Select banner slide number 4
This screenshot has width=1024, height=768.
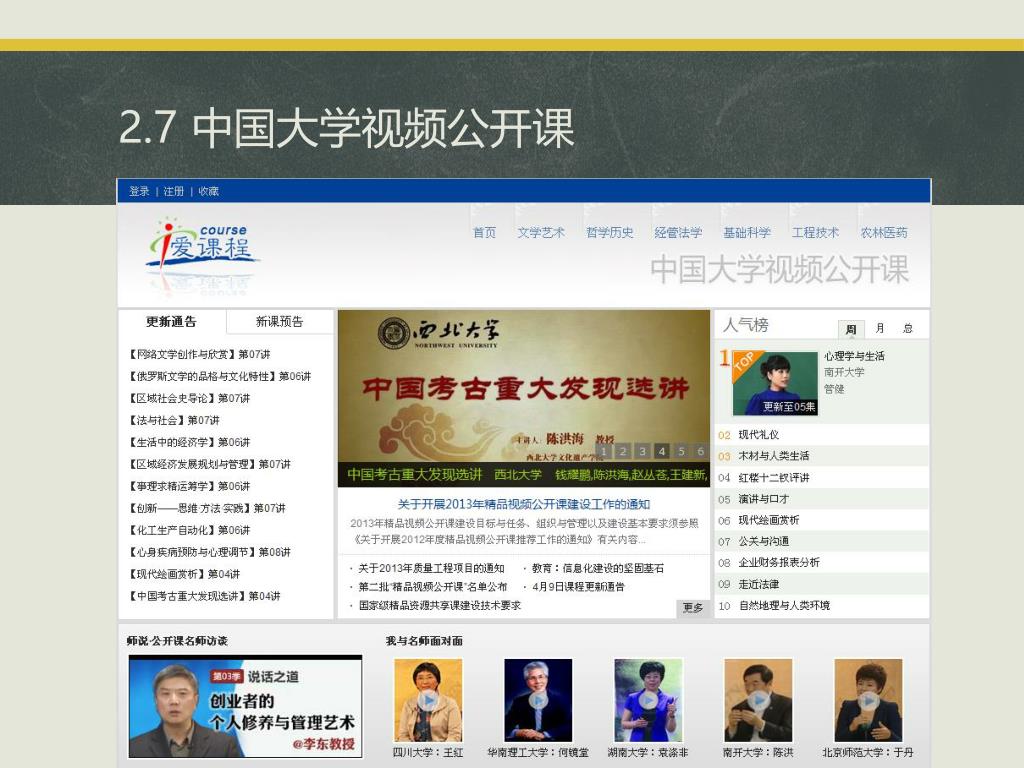coord(662,451)
